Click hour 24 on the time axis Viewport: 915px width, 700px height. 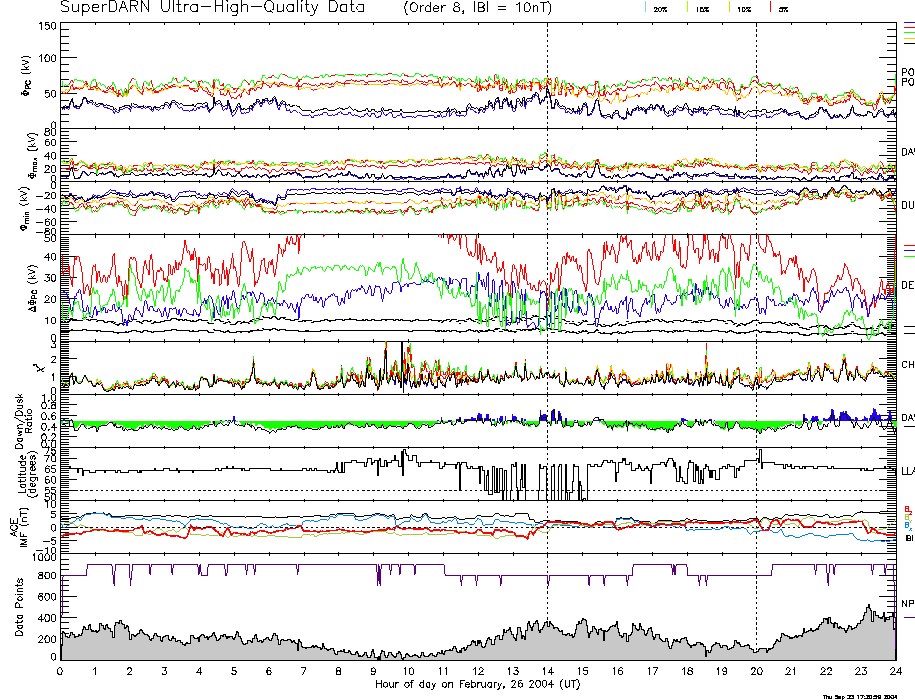[896, 671]
